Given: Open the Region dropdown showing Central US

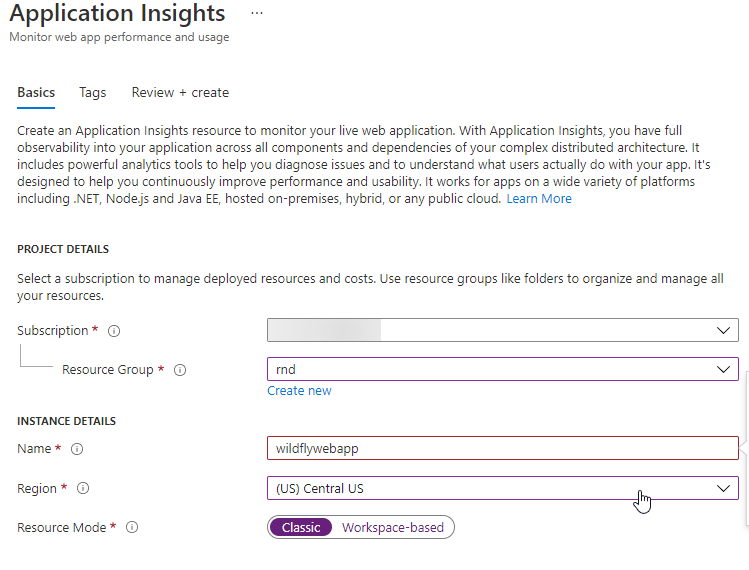Looking at the screenshot, I should pos(503,488).
